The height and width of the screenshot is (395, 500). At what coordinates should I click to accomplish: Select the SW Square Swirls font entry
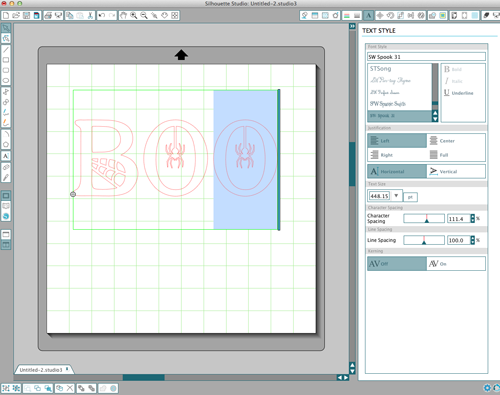click(388, 104)
